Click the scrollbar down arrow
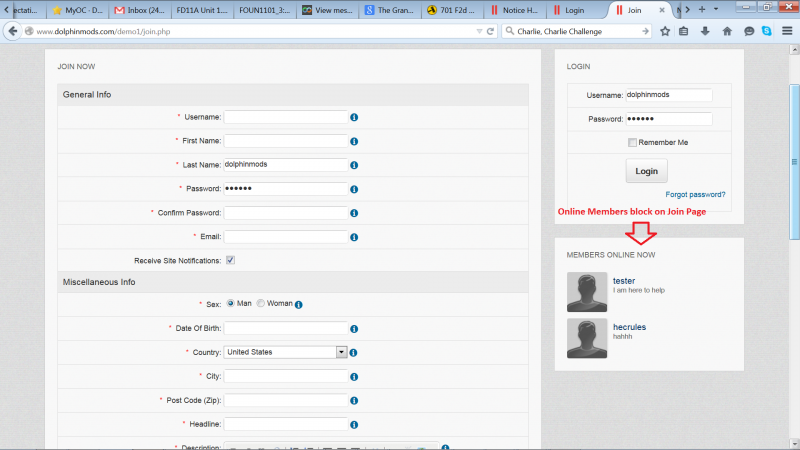The image size is (800, 450). [x=794, y=443]
